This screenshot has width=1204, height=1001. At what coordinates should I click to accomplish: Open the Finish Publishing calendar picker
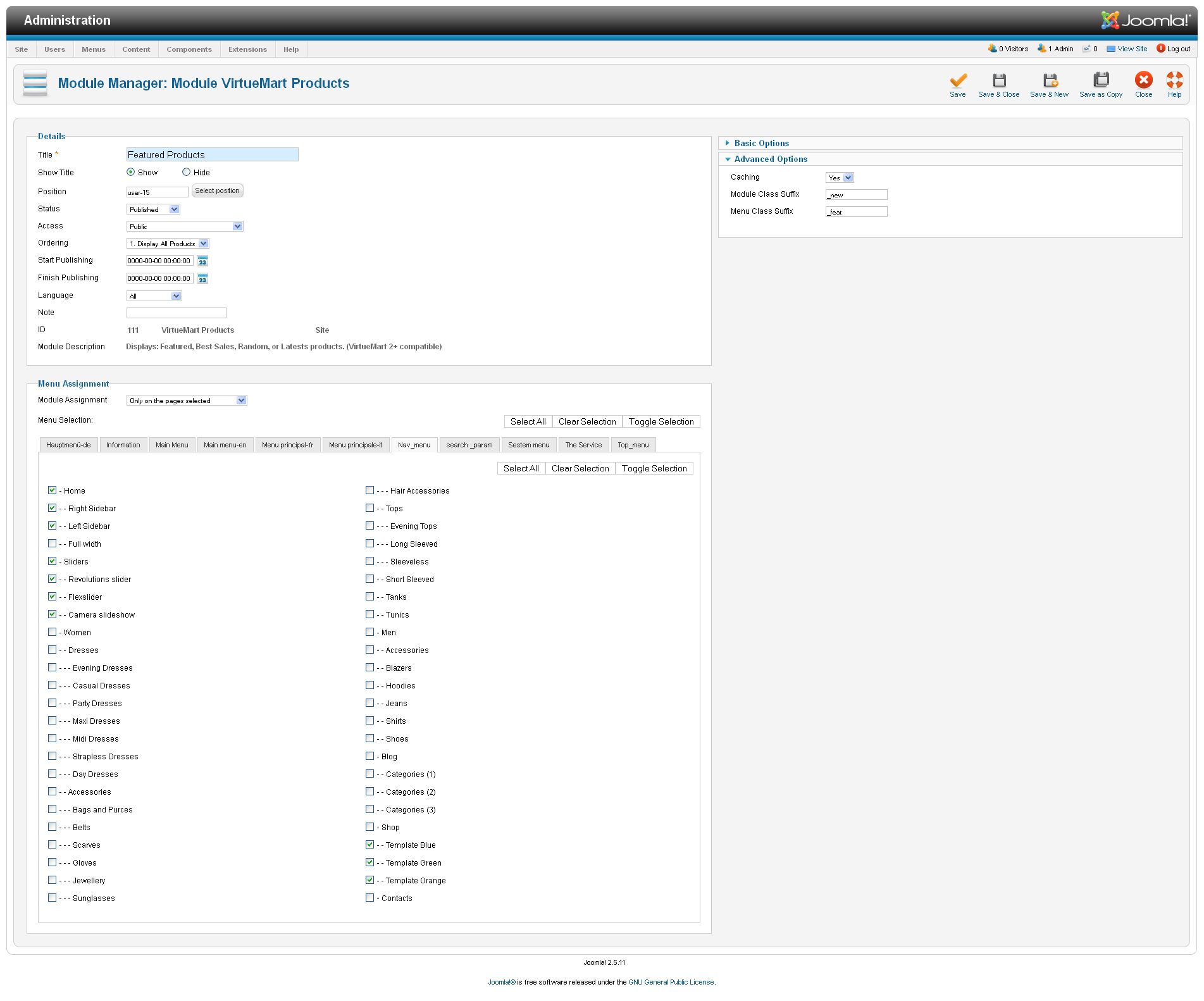click(202, 279)
